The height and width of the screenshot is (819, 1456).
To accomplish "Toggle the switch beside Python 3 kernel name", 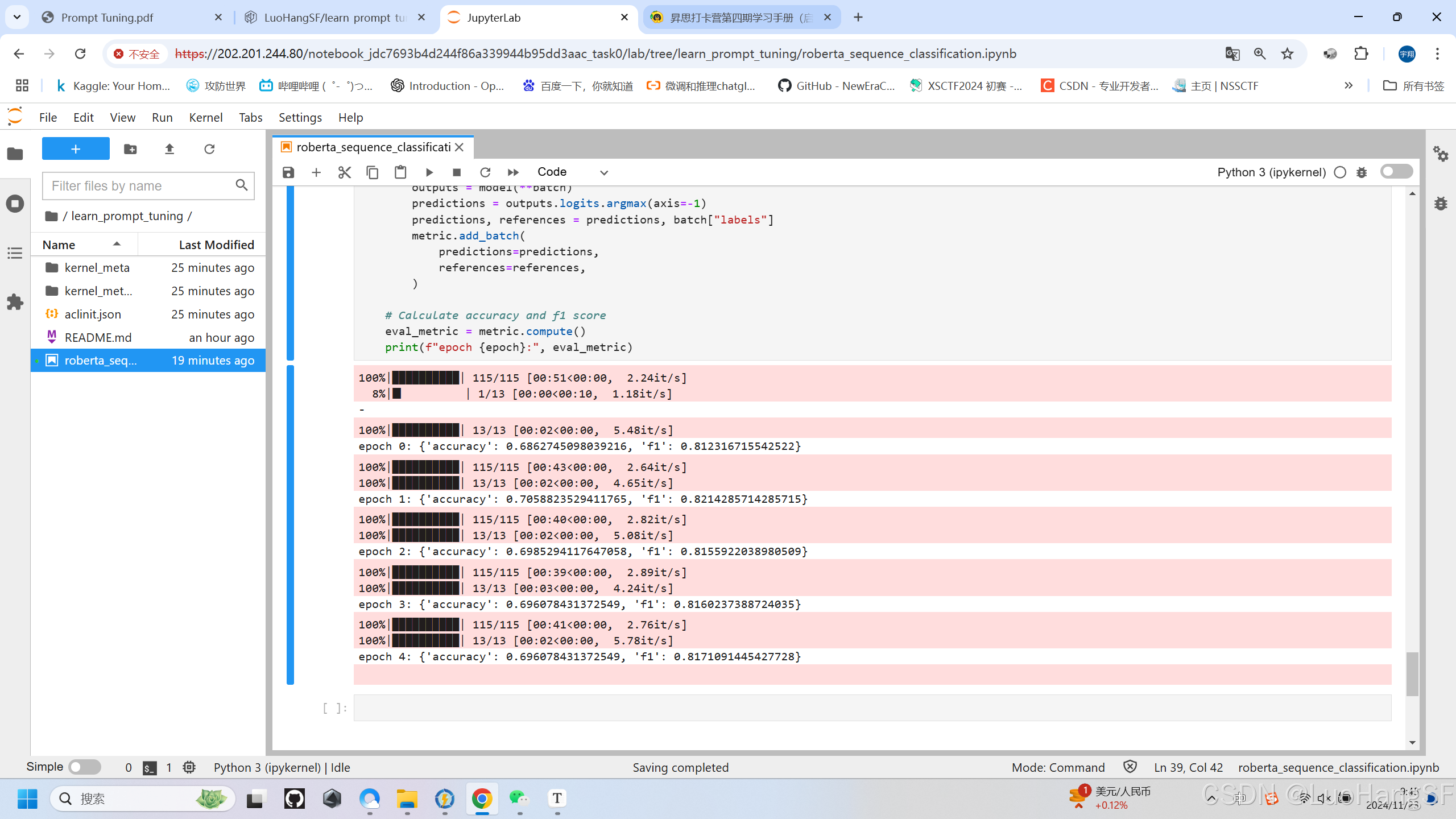I will (1396, 171).
